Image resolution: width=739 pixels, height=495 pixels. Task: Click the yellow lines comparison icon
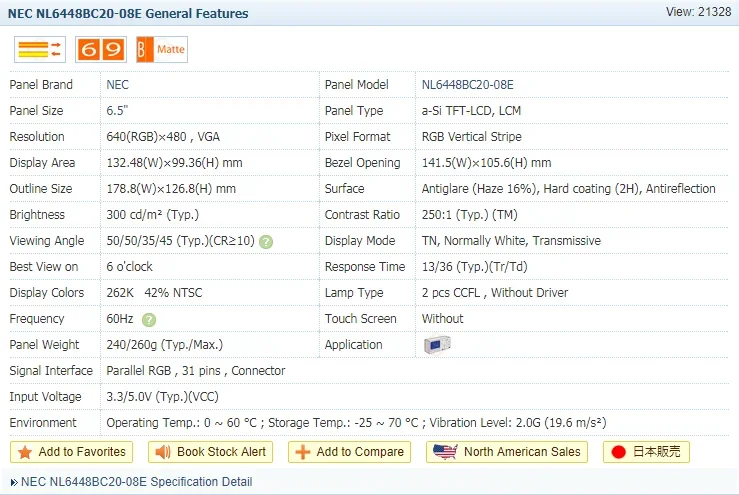[x=40, y=50]
